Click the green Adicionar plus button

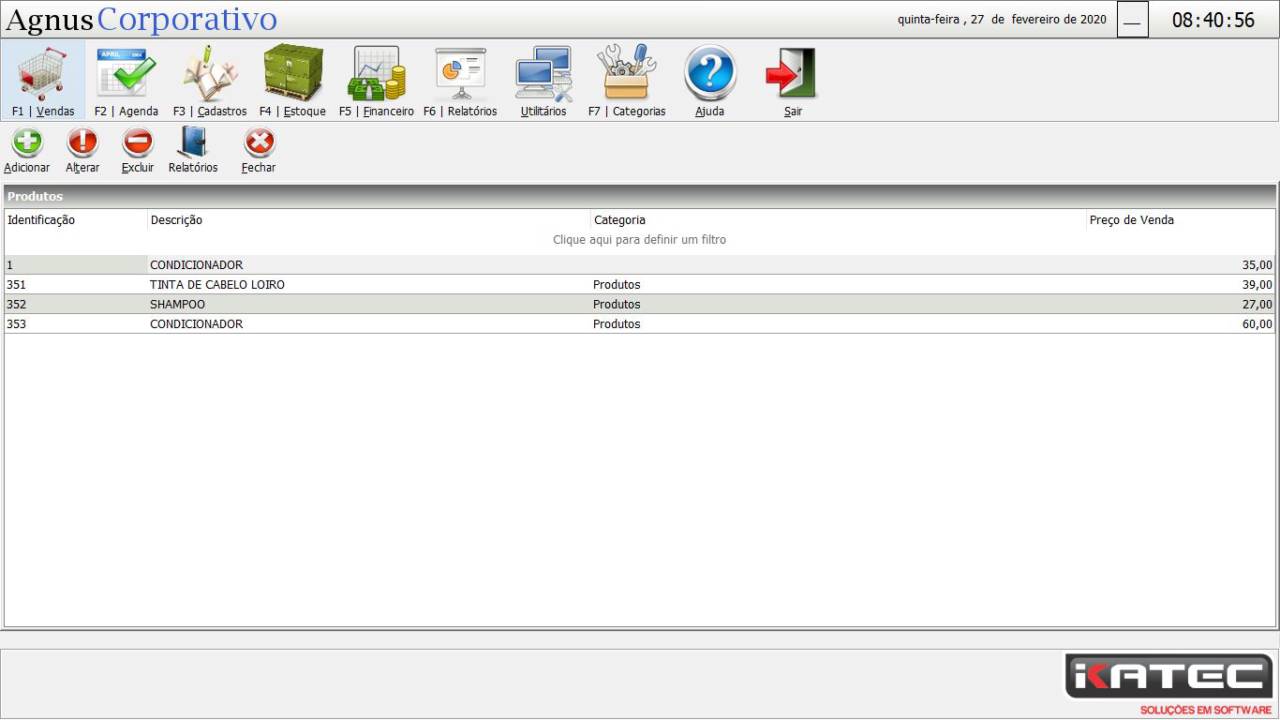click(27, 145)
